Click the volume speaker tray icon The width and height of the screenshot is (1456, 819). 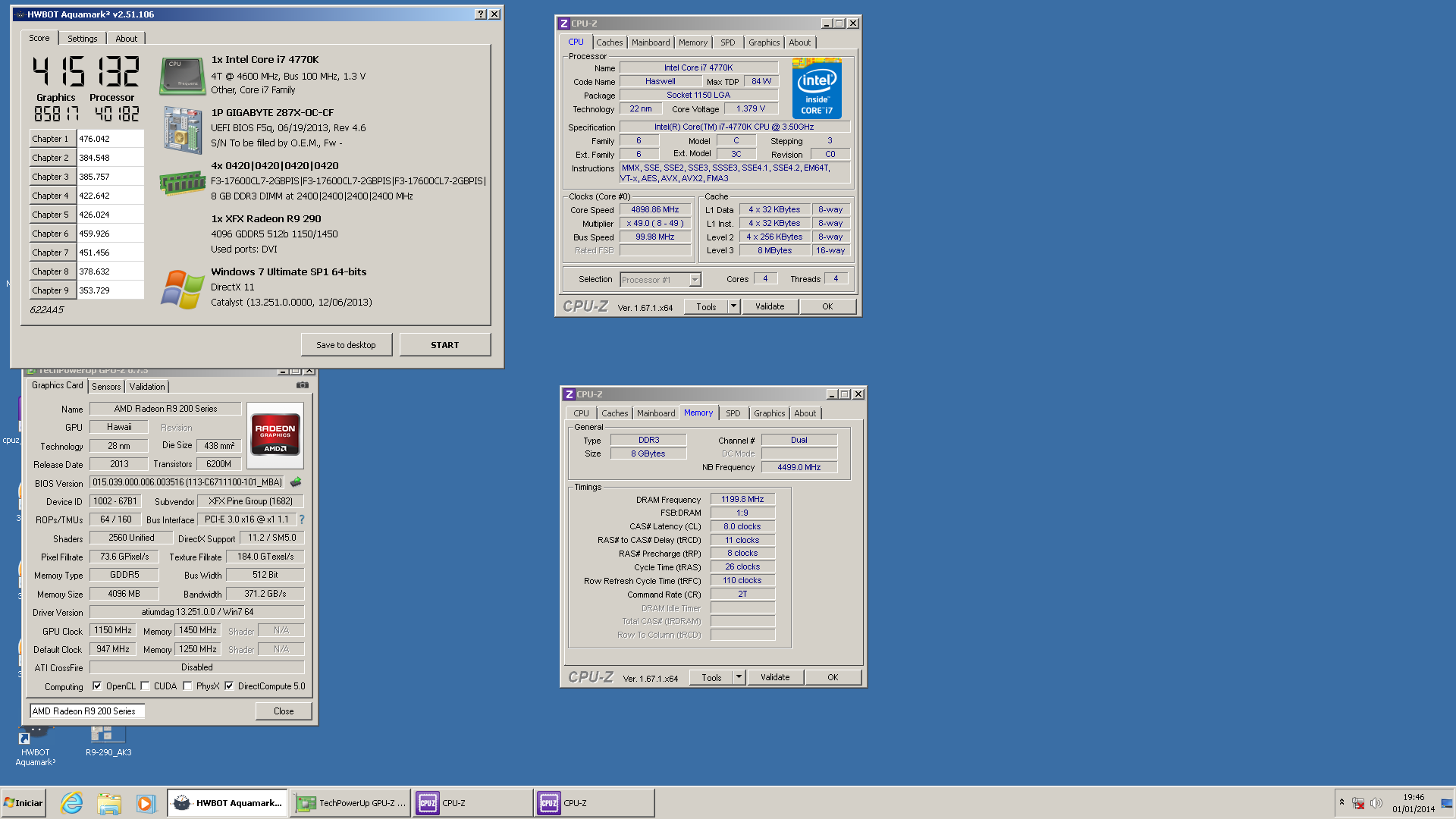pyautogui.click(x=1376, y=803)
